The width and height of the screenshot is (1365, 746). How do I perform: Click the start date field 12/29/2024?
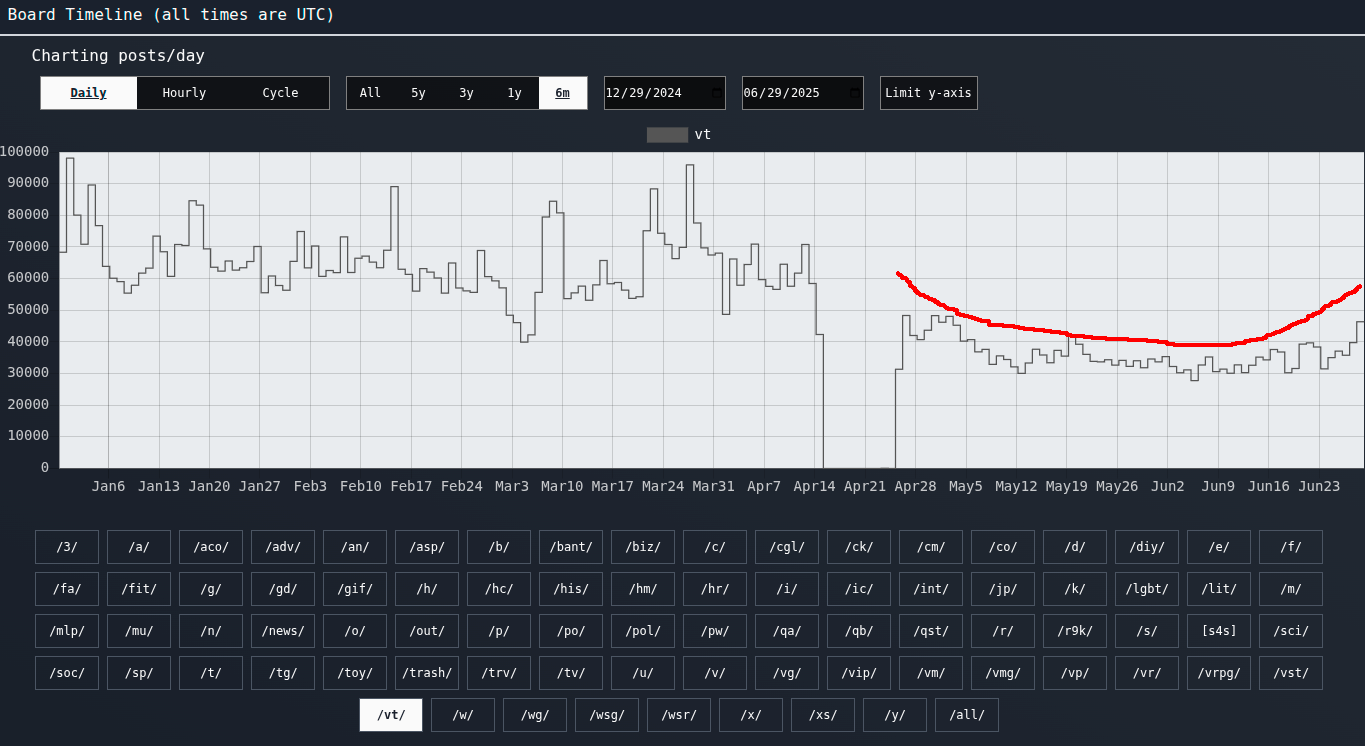(665, 93)
